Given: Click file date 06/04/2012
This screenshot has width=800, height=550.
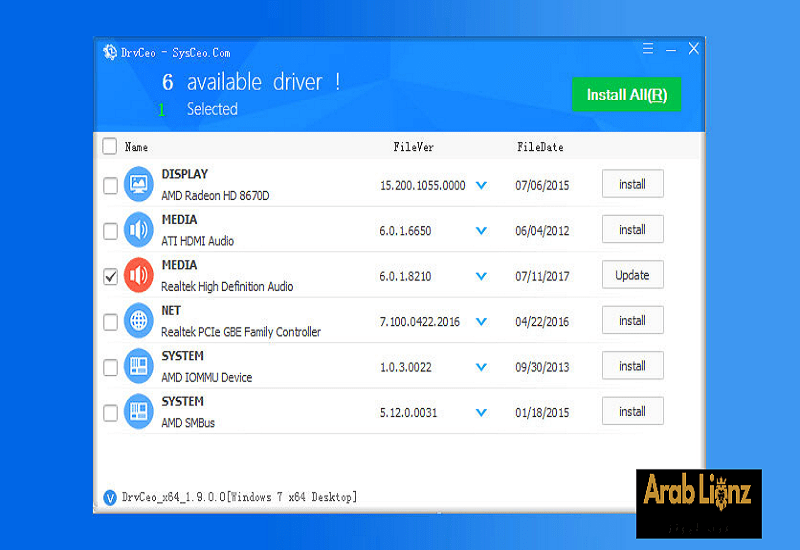Looking at the screenshot, I should 542,231.
